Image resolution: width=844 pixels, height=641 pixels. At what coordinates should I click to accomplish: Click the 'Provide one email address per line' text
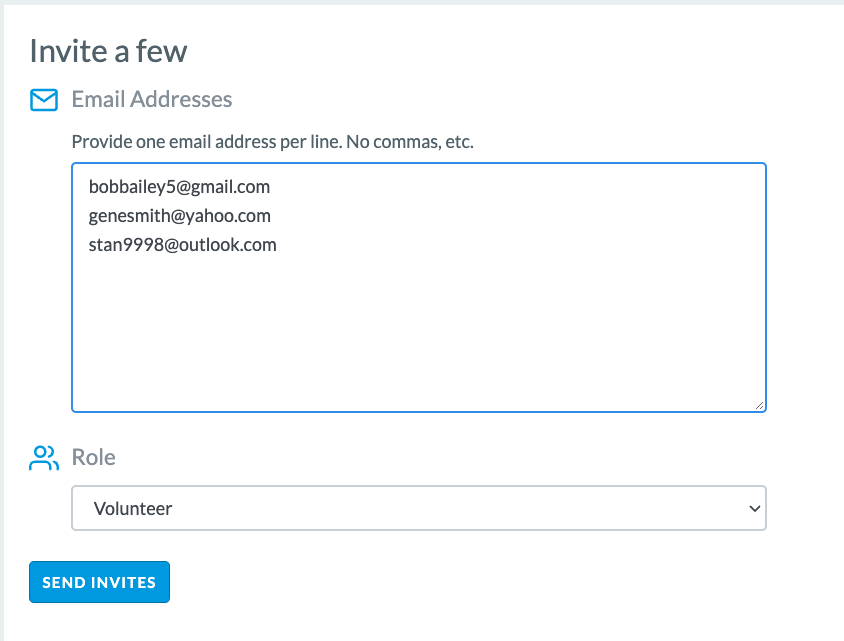pyautogui.click(x=207, y=142)
